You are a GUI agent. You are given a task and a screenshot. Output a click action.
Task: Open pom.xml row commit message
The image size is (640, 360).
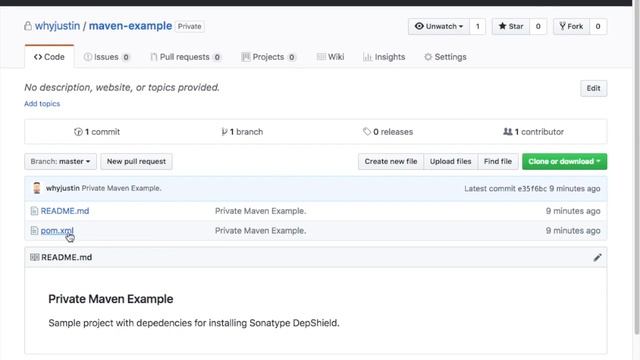(260, 231)
